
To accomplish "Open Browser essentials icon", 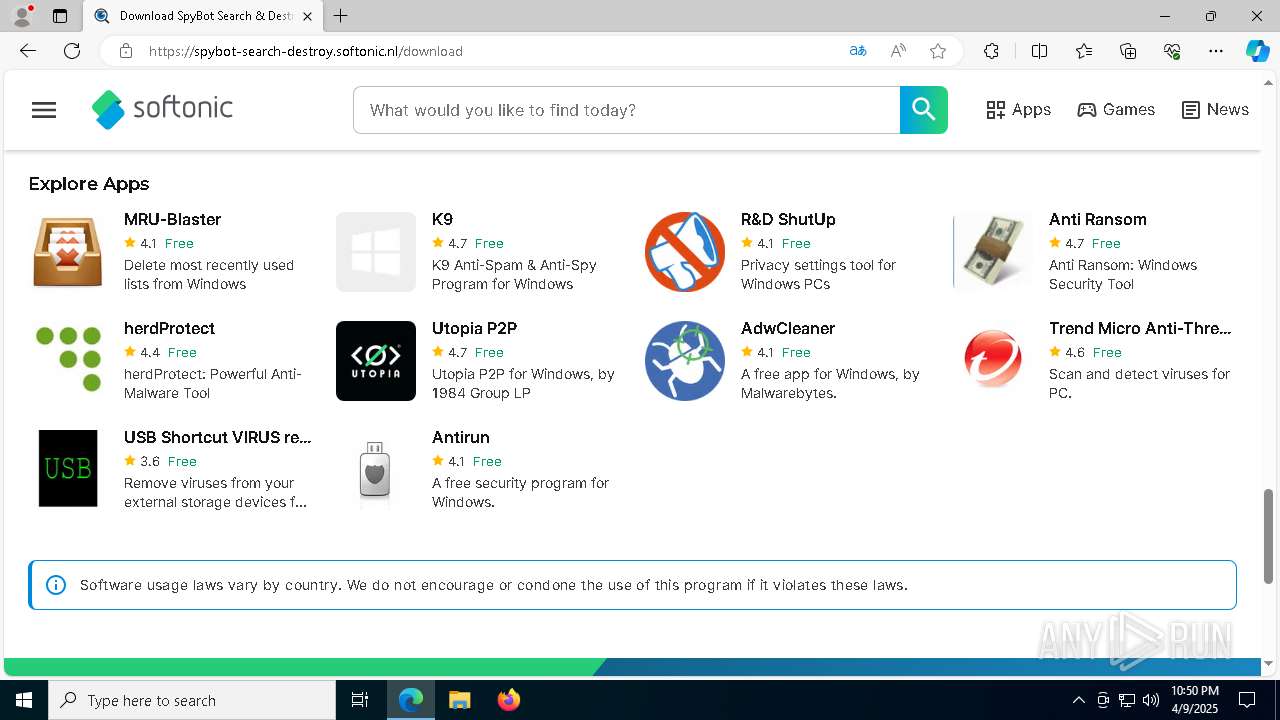I will pos(1172,51).
